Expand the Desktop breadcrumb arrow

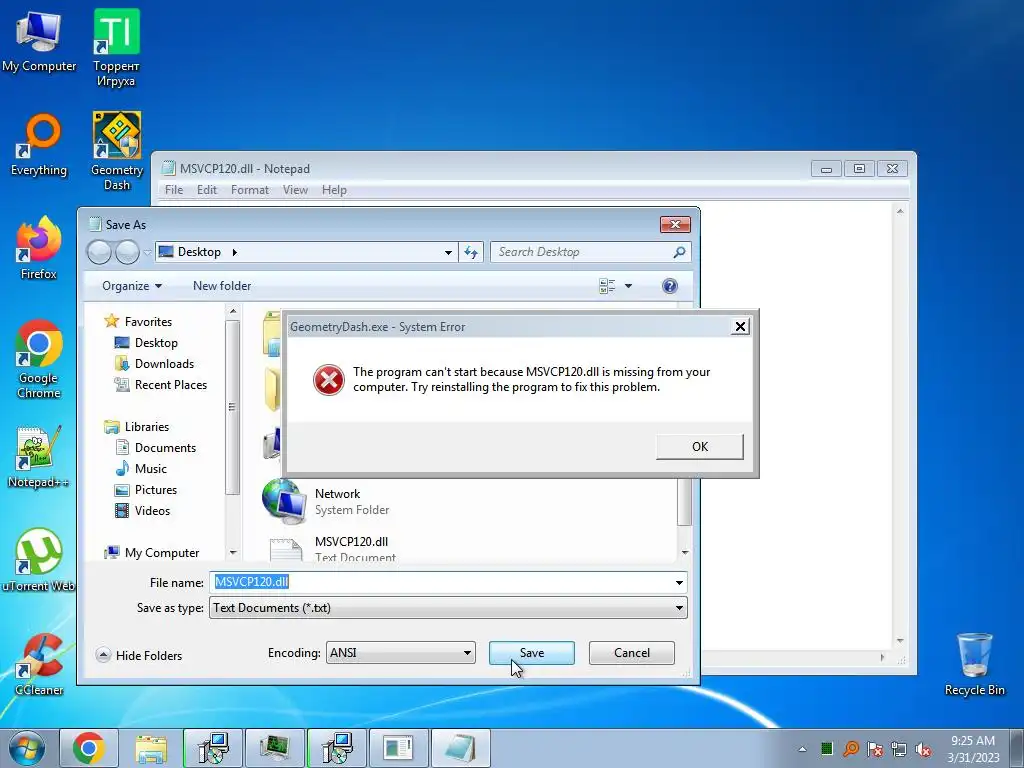[234, 252]
